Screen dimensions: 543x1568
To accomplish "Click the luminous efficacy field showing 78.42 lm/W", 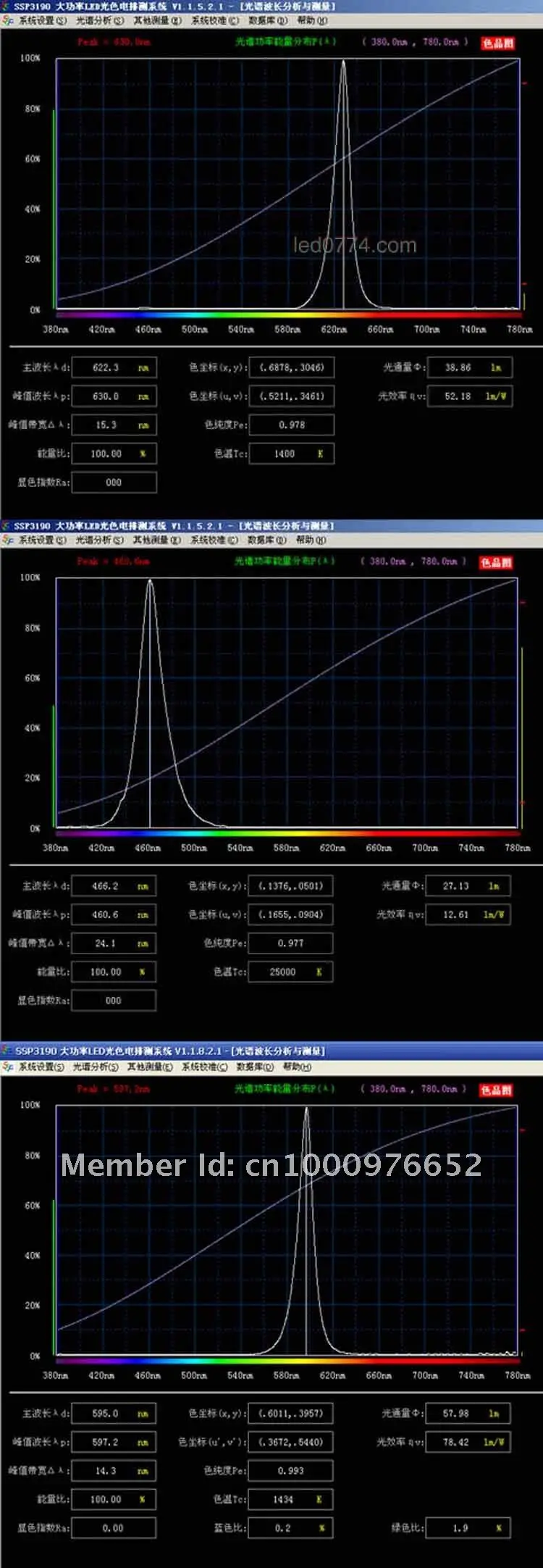I will 468,1442.
